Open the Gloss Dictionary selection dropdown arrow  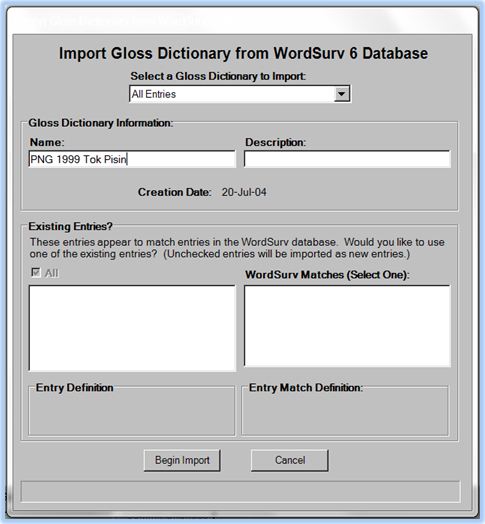pyautogui.click(x=341, y=94)
